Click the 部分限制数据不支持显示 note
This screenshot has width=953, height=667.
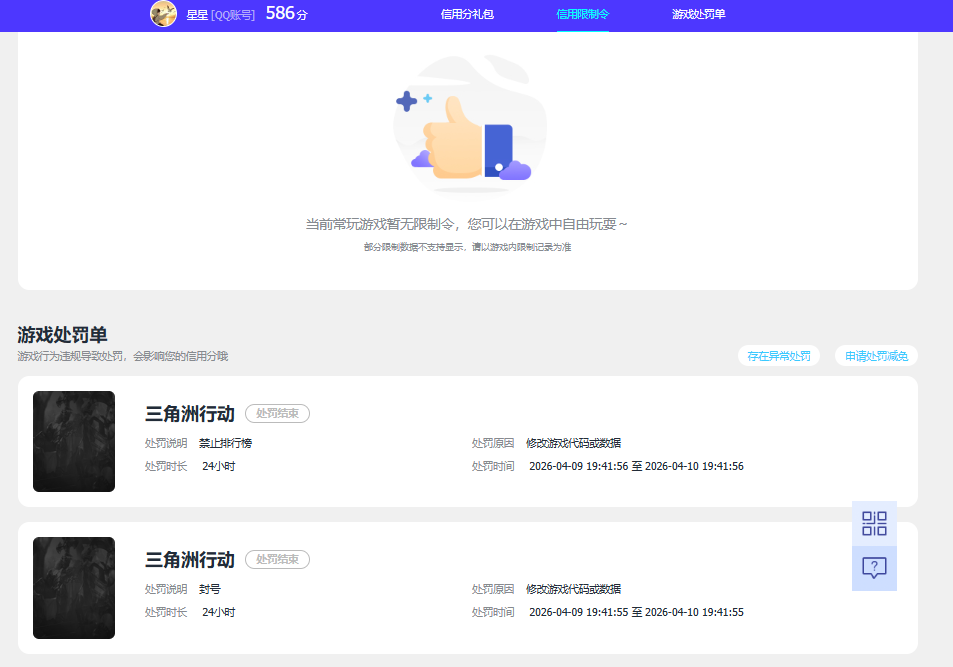click(x=467, y=247)
